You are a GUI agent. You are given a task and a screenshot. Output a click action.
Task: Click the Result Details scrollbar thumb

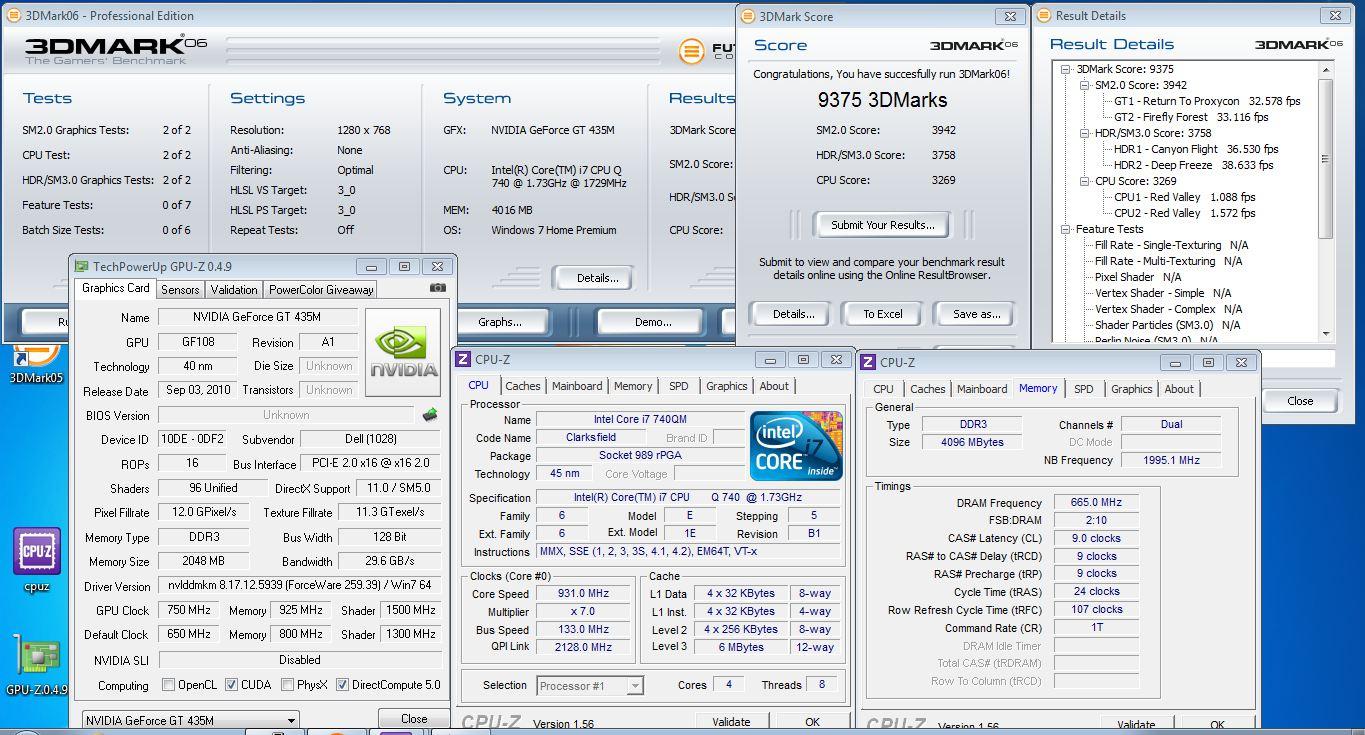pos(1327,158)
